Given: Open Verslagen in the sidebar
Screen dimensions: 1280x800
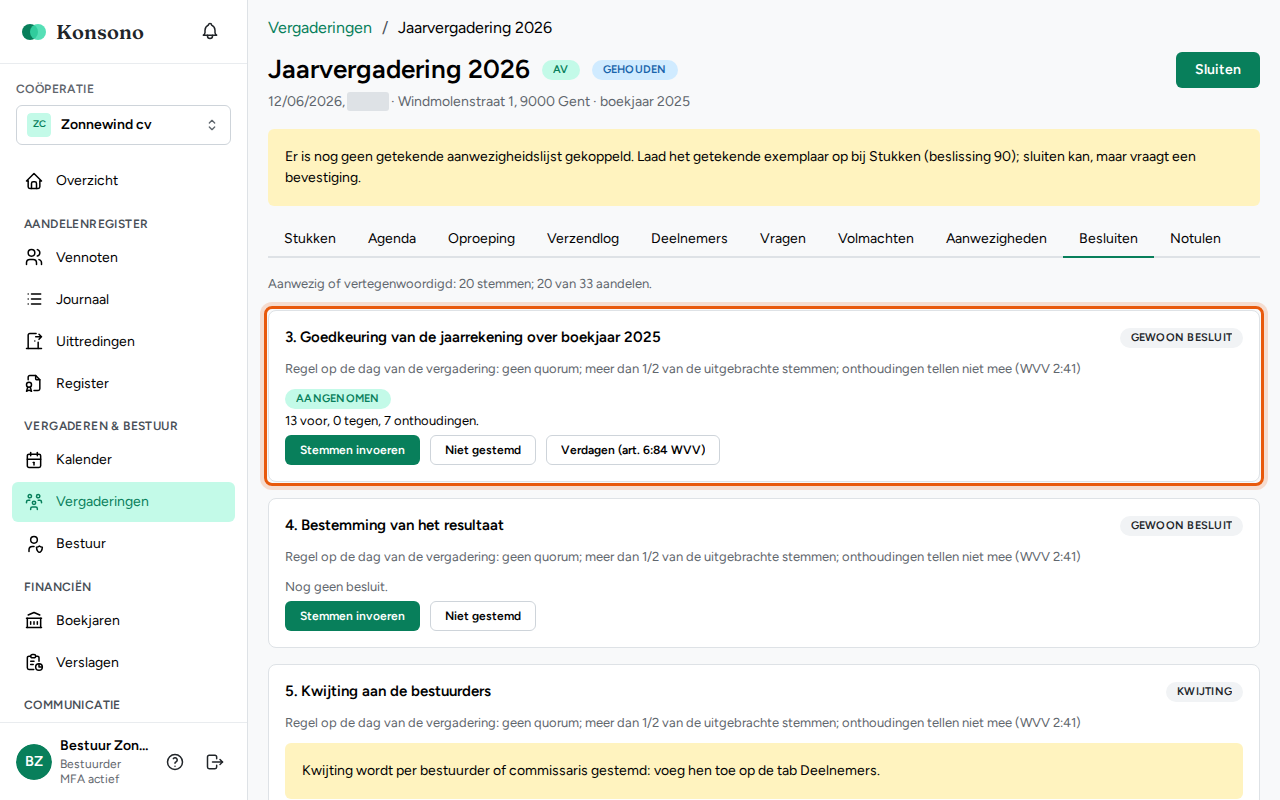Looking at the screenshot, I should click(x=123, y=663).
